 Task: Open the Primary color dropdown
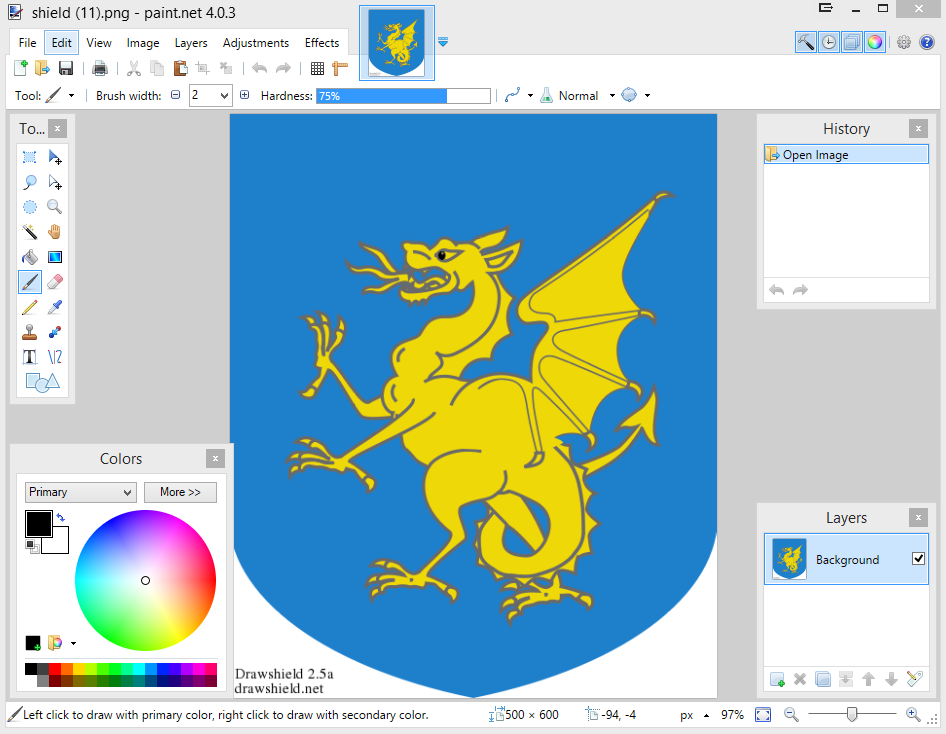pyautogui.click(x=80, y=492)
